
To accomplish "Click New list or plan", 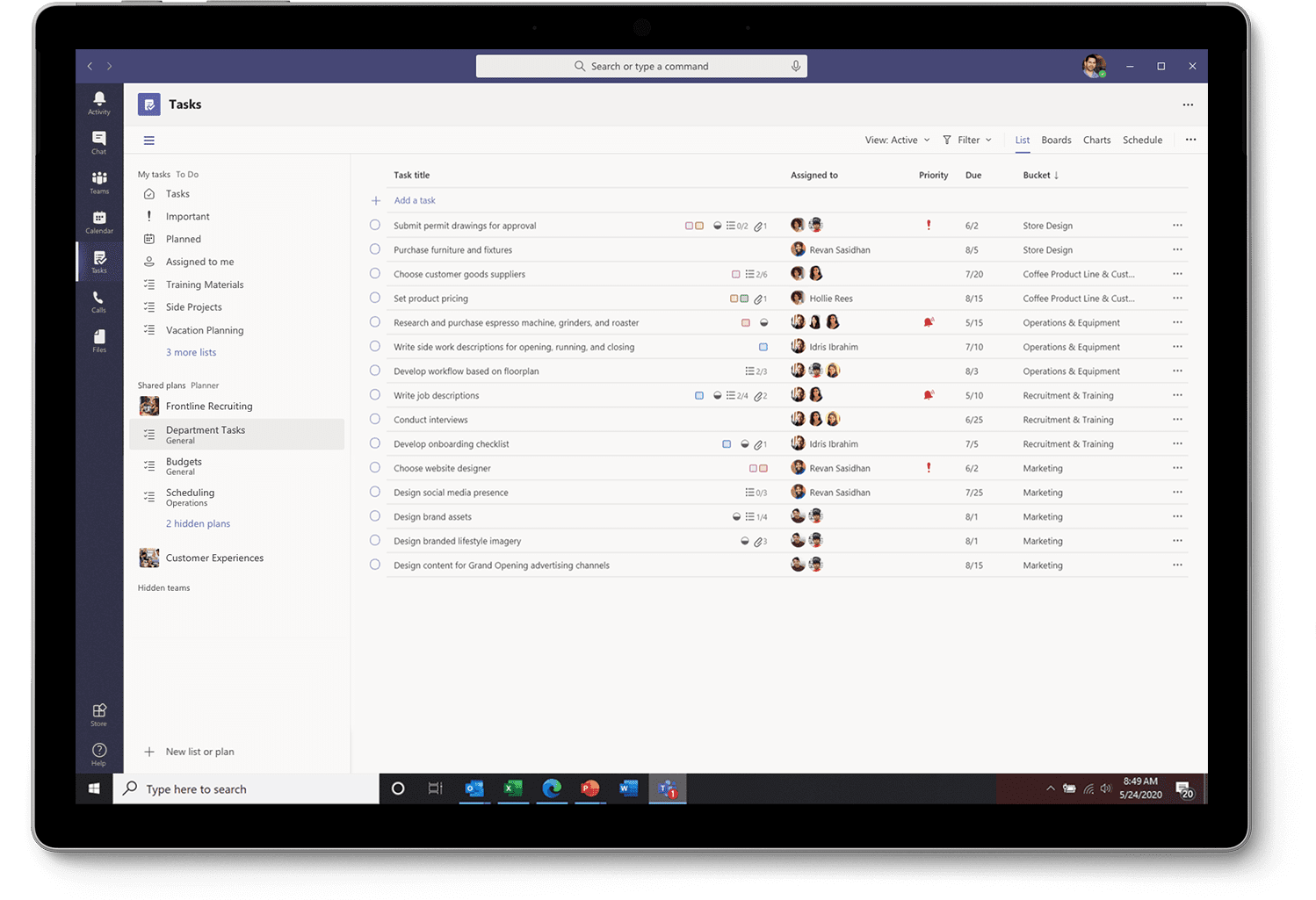I will [x=199, y=752].
